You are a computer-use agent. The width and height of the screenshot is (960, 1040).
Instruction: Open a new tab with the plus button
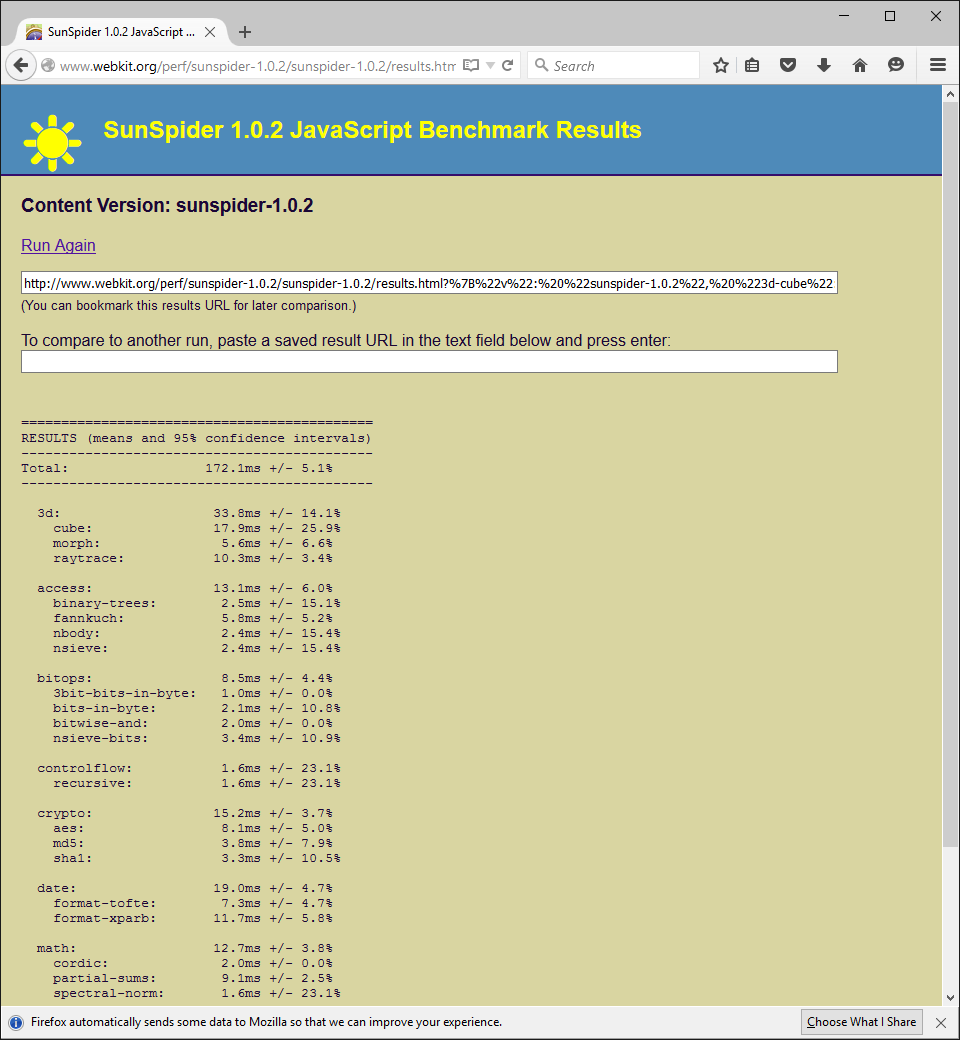coord(245,32)
